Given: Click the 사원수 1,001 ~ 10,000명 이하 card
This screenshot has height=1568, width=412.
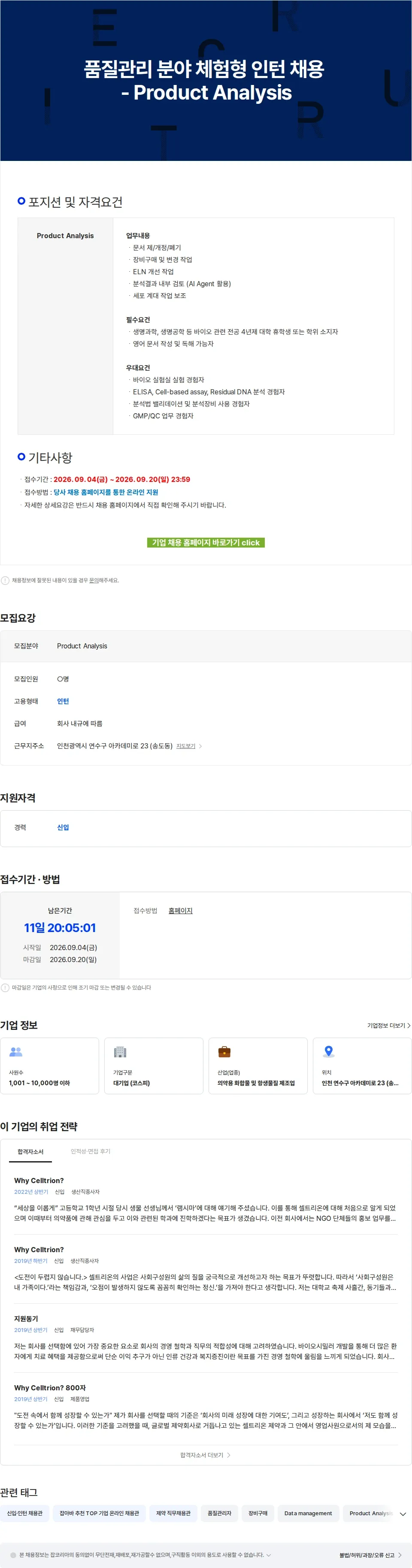Looking at the screenshot, I should (x=49, y=1066).
